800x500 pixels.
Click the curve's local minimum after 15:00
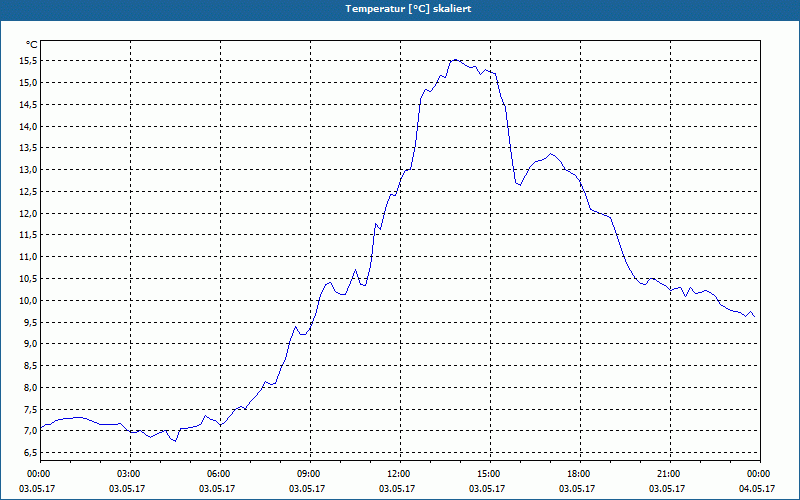pyautogui.click(x=520, y=185)
